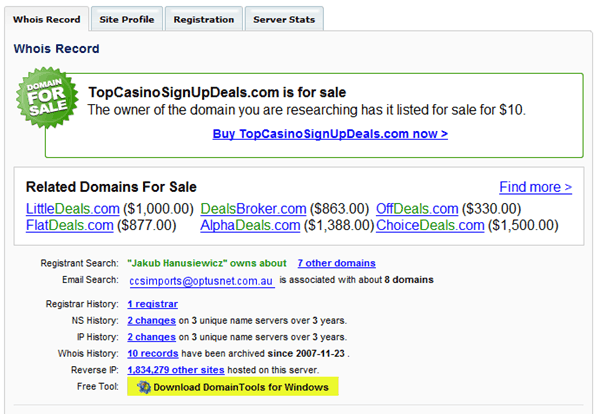This screenshot has width=598, height=415.
Task: Click the FlatDeals.com link
Action: tap(70, 225)
